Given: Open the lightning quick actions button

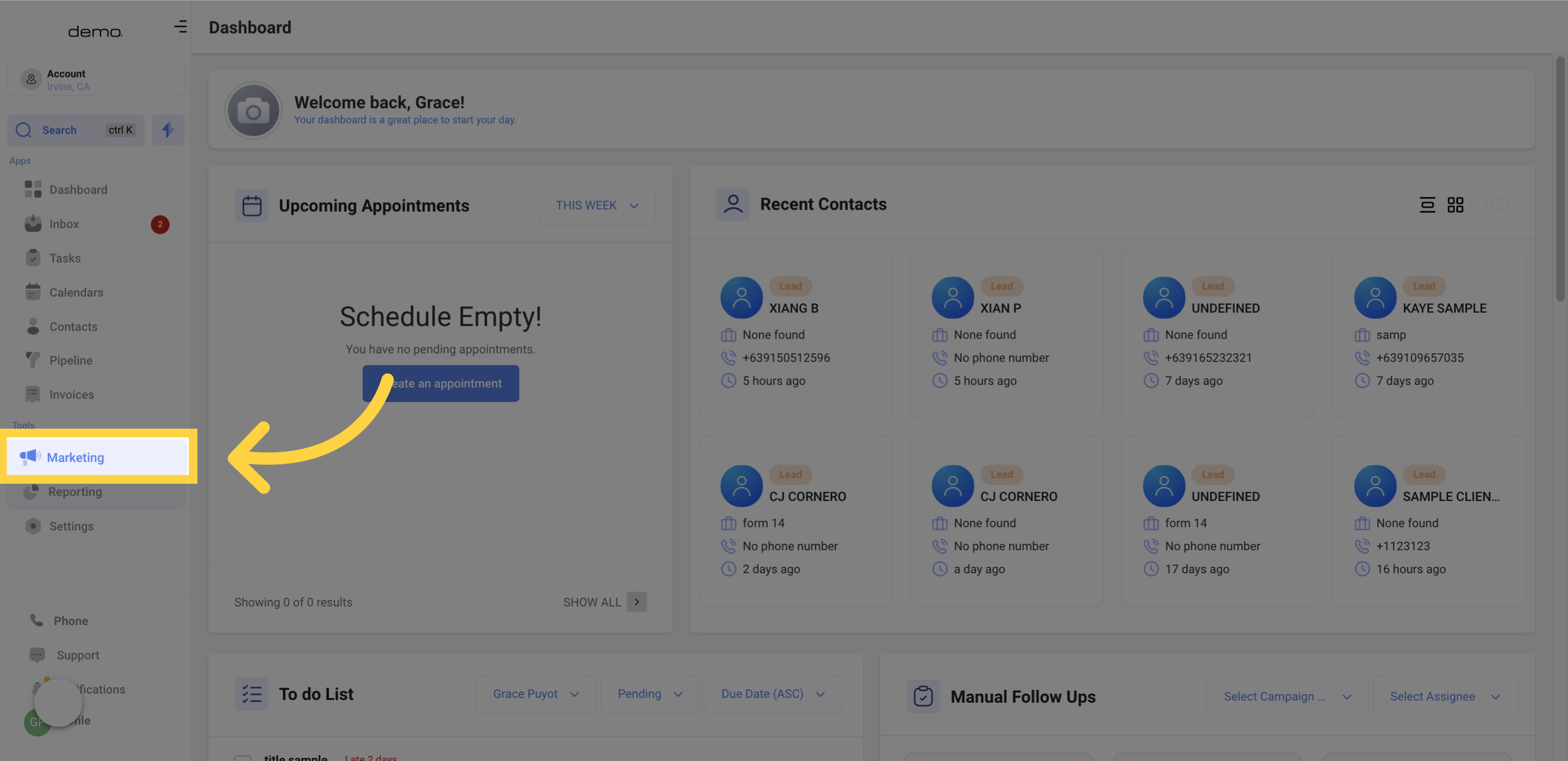Looking at the screenshot, I should pyautogui.click(x=168, y=130).
